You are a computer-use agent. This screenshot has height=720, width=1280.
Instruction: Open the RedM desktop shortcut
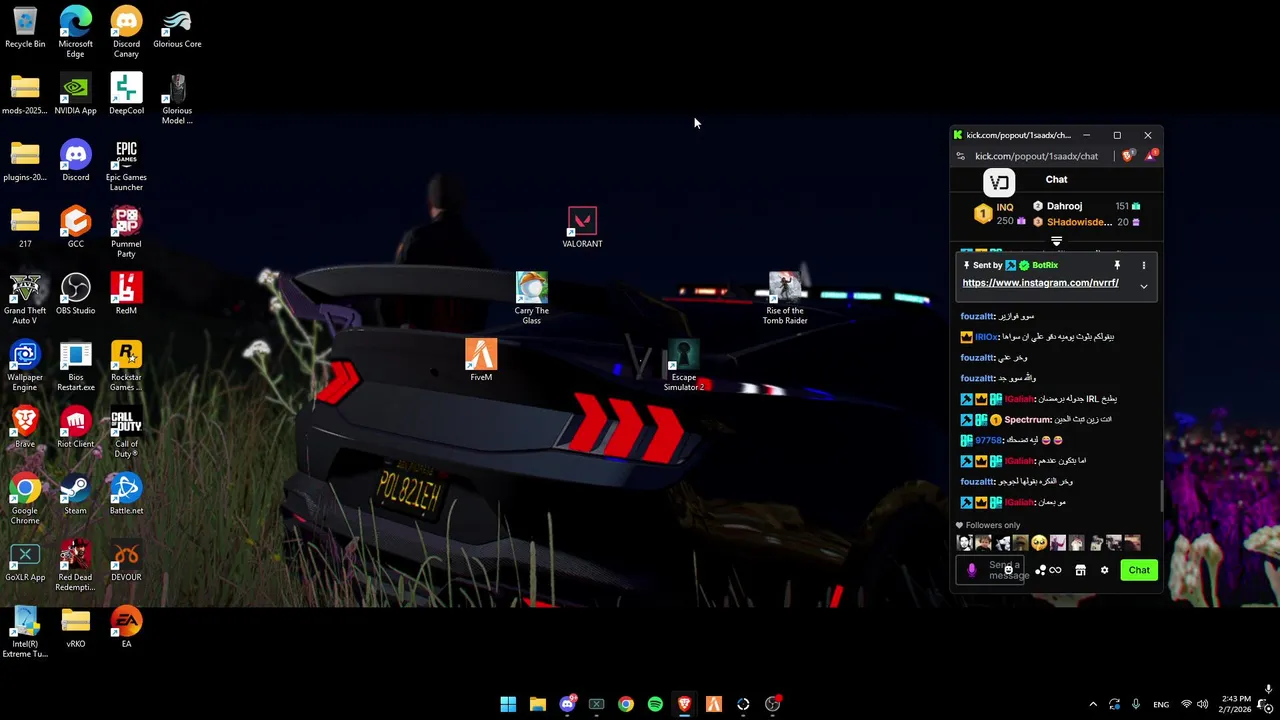tap(126, 294)
